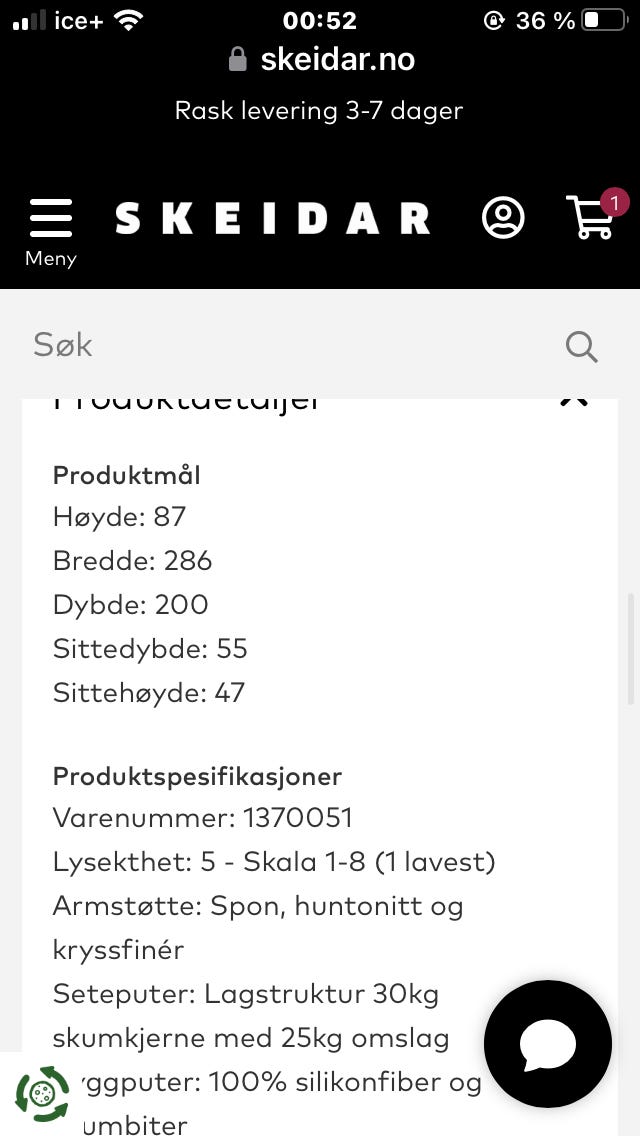Click the Produktdetaljer section header
The width and height of the screenshot is (640, 1136).
point(187,402)
